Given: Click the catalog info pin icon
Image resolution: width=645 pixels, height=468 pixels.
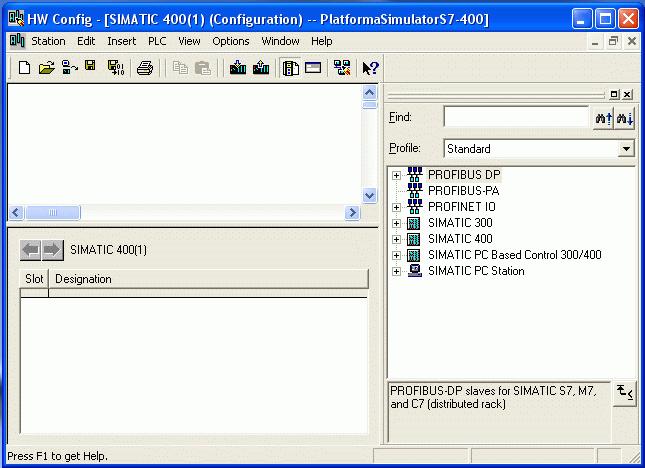Looking at the screenshot, I should pos(624,392).
